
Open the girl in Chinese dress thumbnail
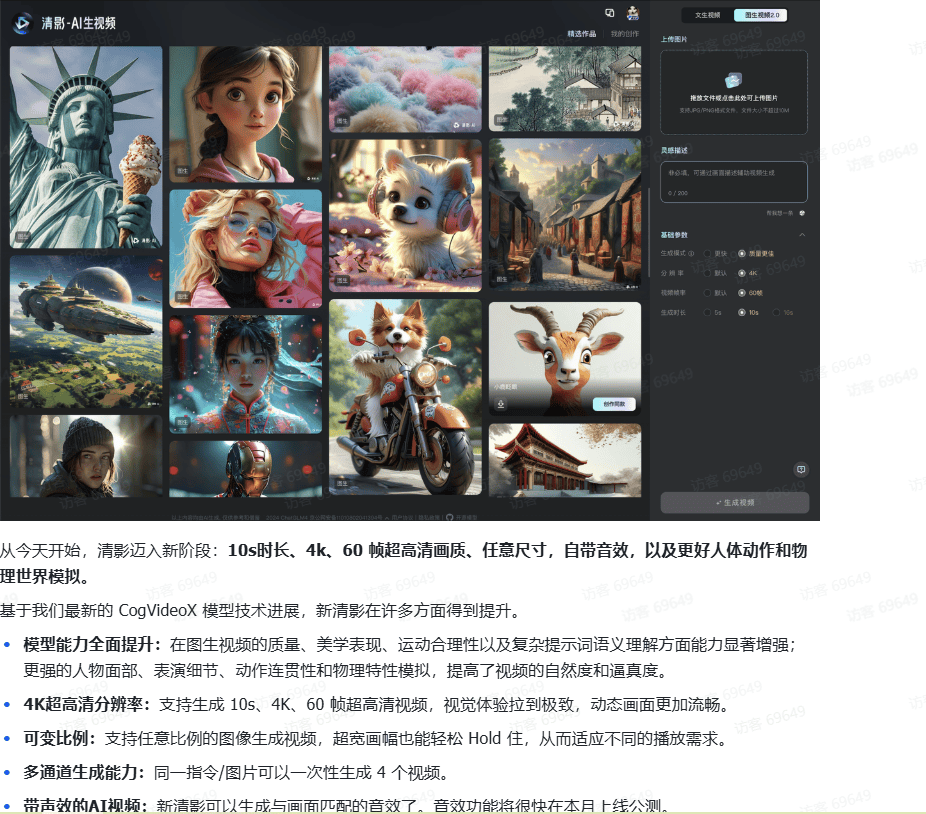click(x=246, y=375)
